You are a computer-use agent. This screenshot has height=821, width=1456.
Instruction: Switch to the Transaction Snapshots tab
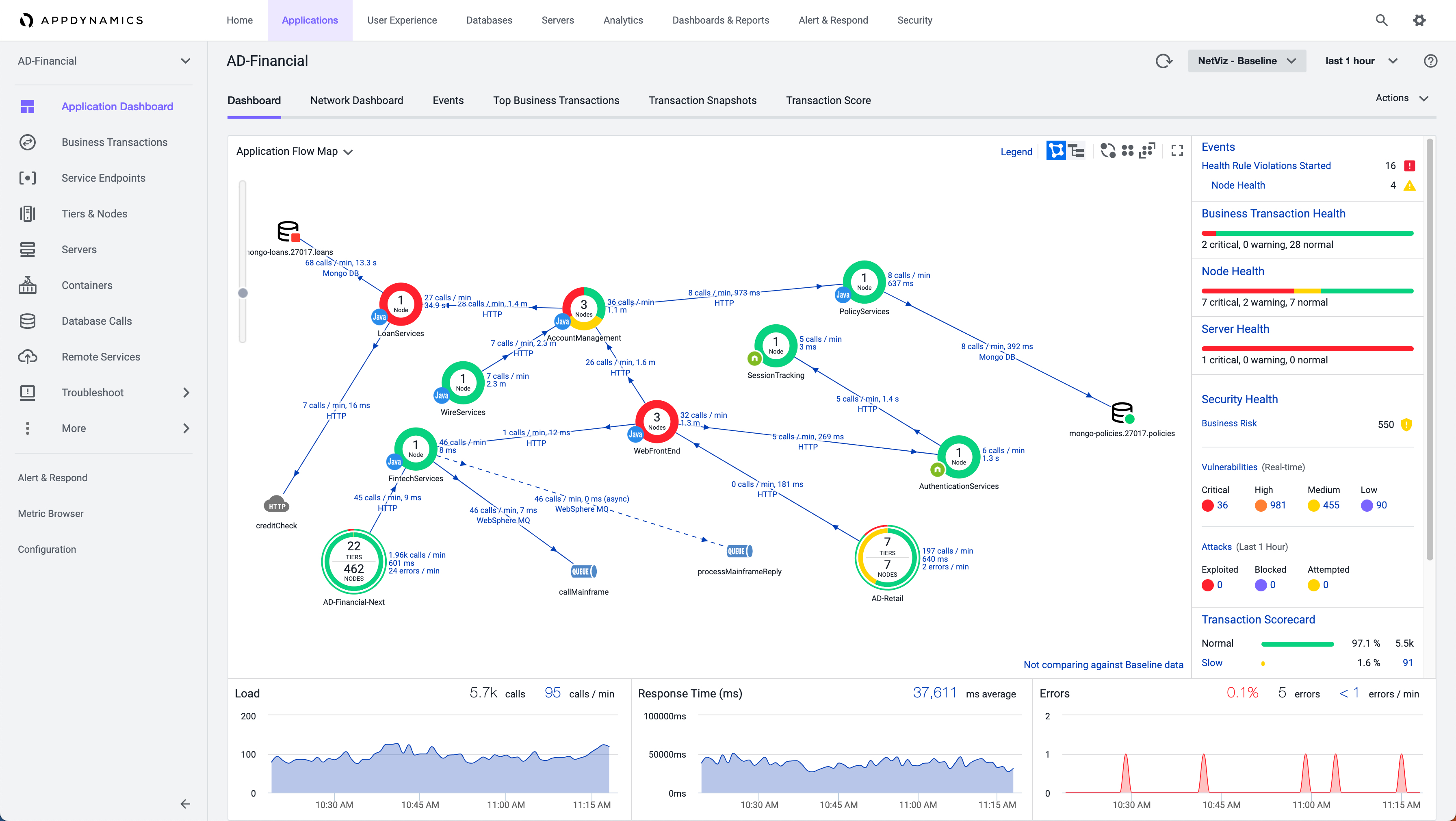(703, 100)
